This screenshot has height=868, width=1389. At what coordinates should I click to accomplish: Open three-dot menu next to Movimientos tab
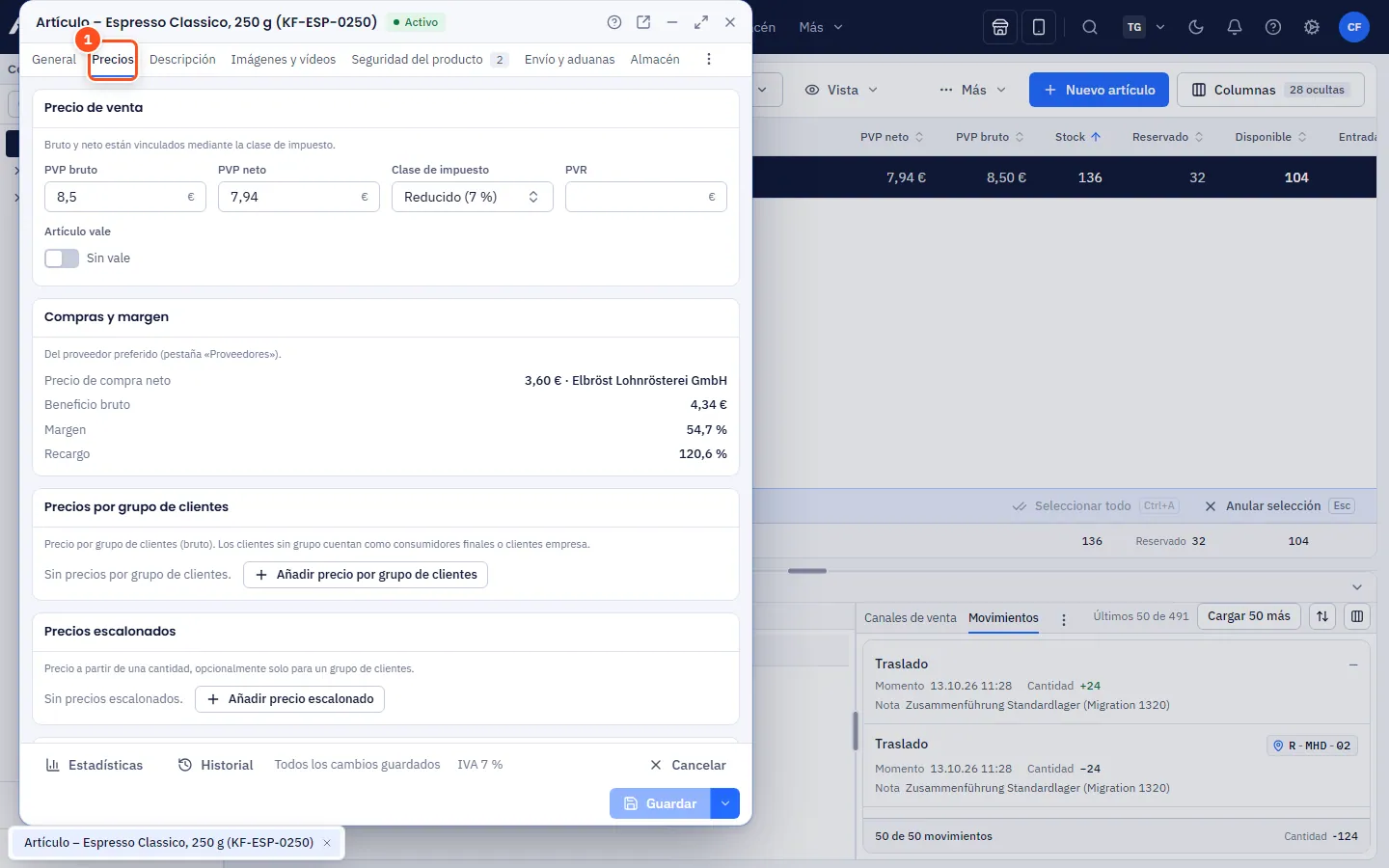click(x=1064, y=619)
